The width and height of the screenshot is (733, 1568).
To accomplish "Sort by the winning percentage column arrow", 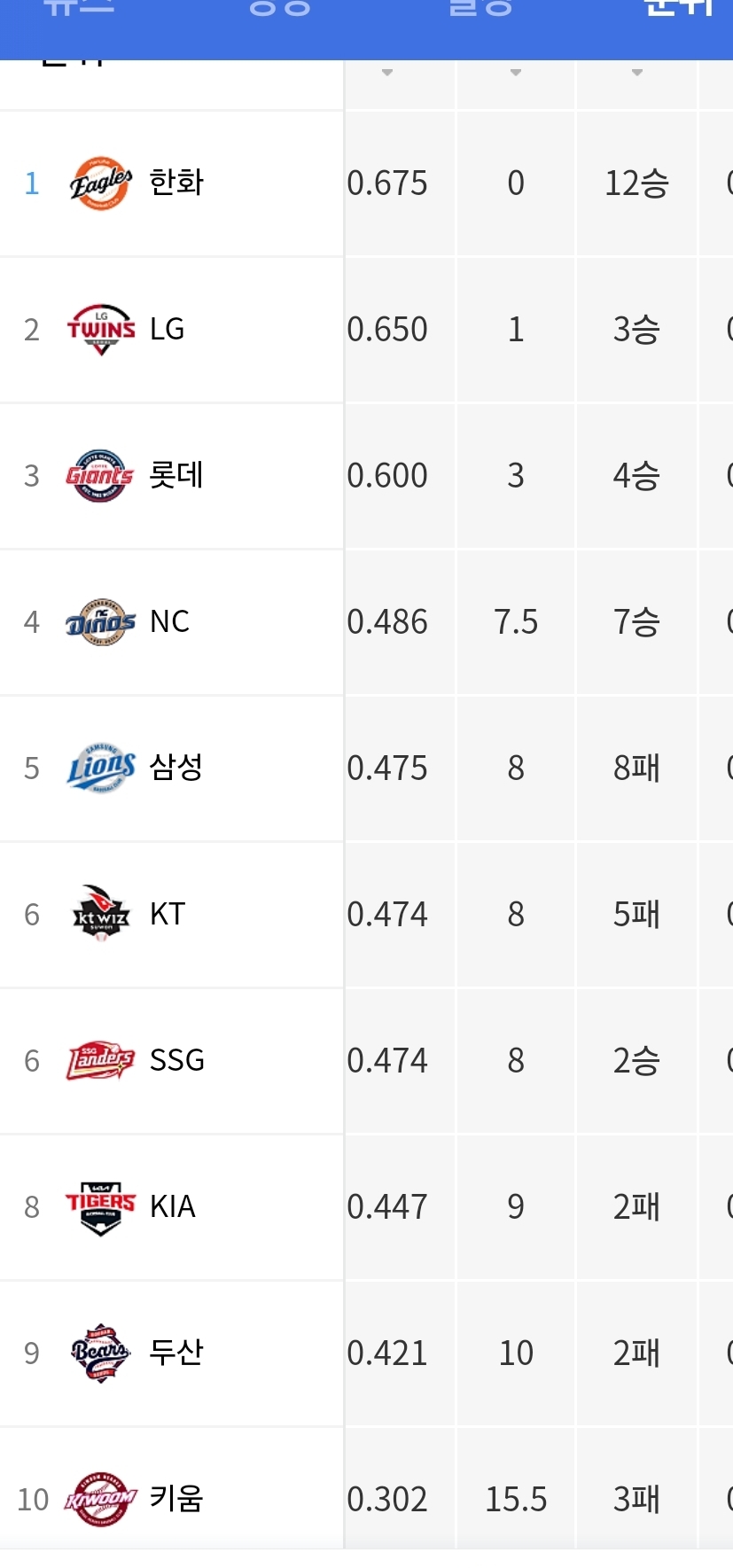I will tap(387, 73).
